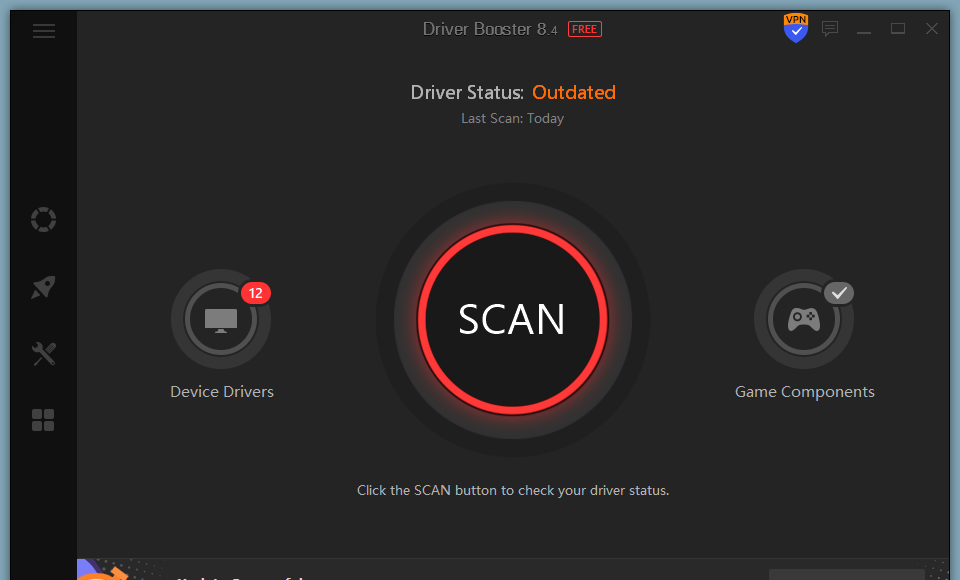This screenshot has height=580, width=960.
Task: Open the Game Components gamepad icon
Action: click(x=804, y=319)
